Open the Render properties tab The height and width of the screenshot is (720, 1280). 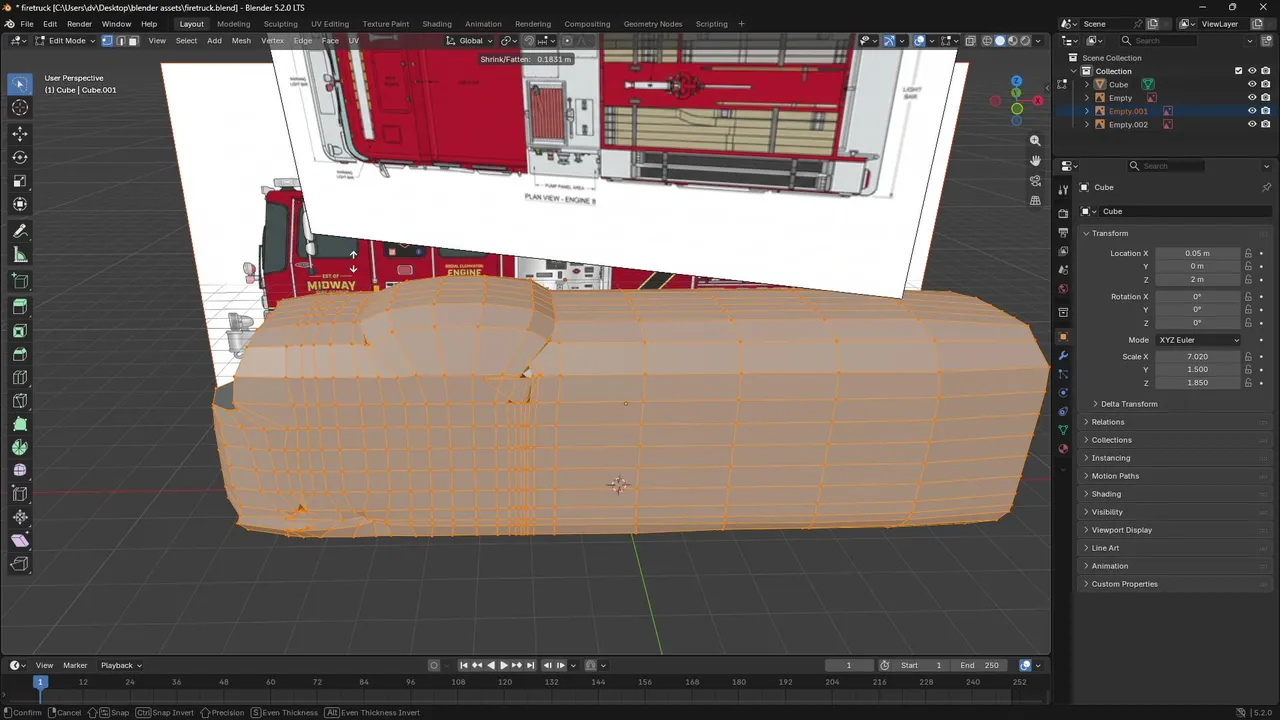[1063, 214]
